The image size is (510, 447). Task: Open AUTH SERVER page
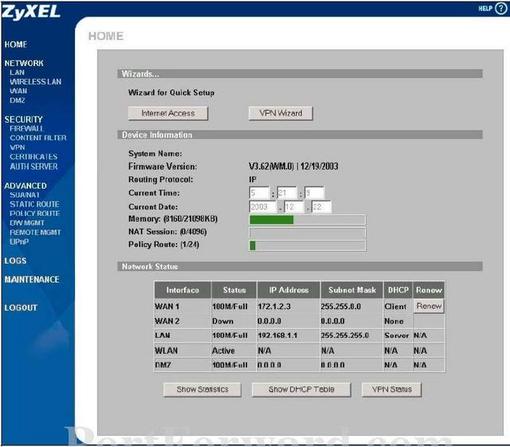tap(34, 166)
